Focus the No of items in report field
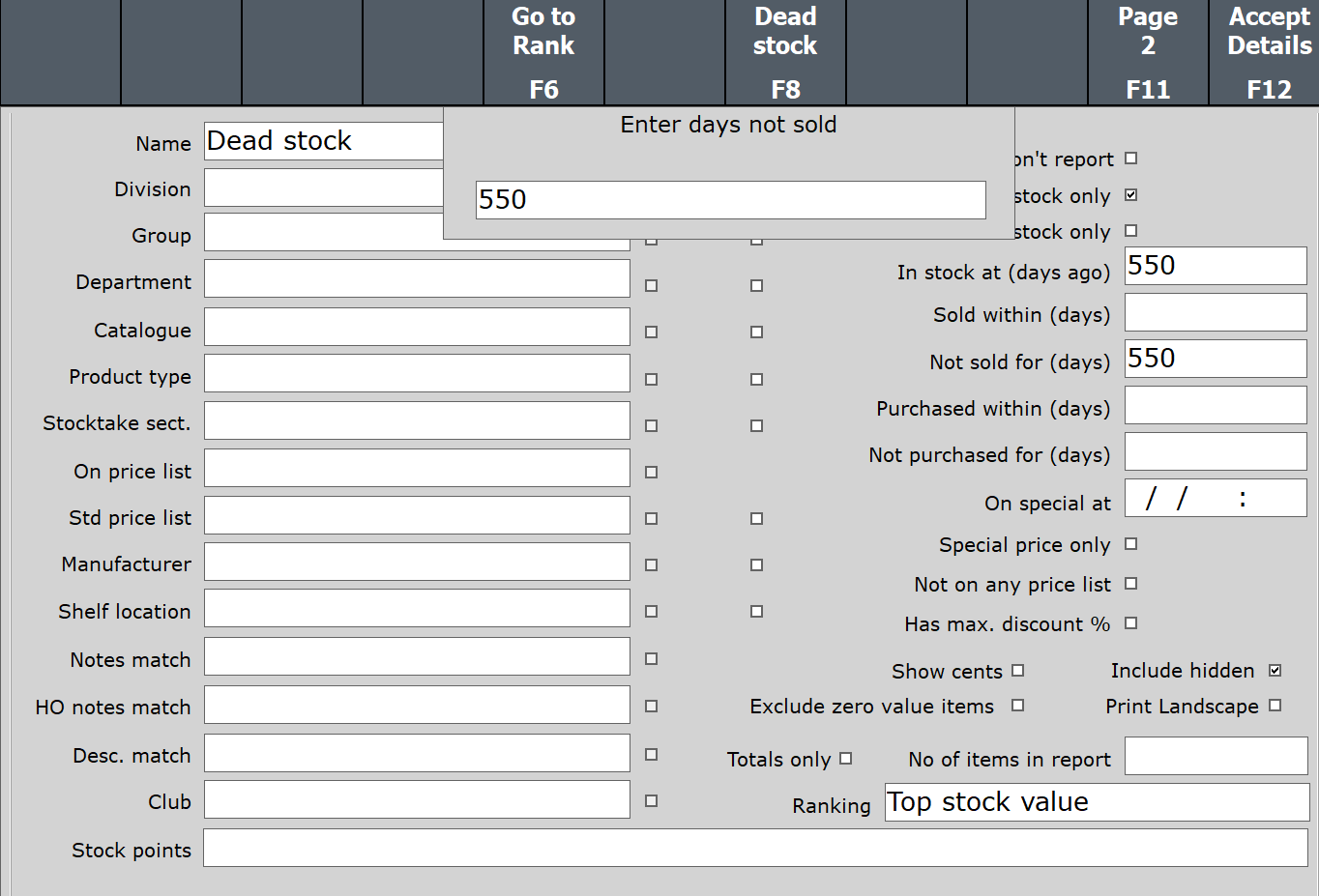 (x=1215, y=757)
